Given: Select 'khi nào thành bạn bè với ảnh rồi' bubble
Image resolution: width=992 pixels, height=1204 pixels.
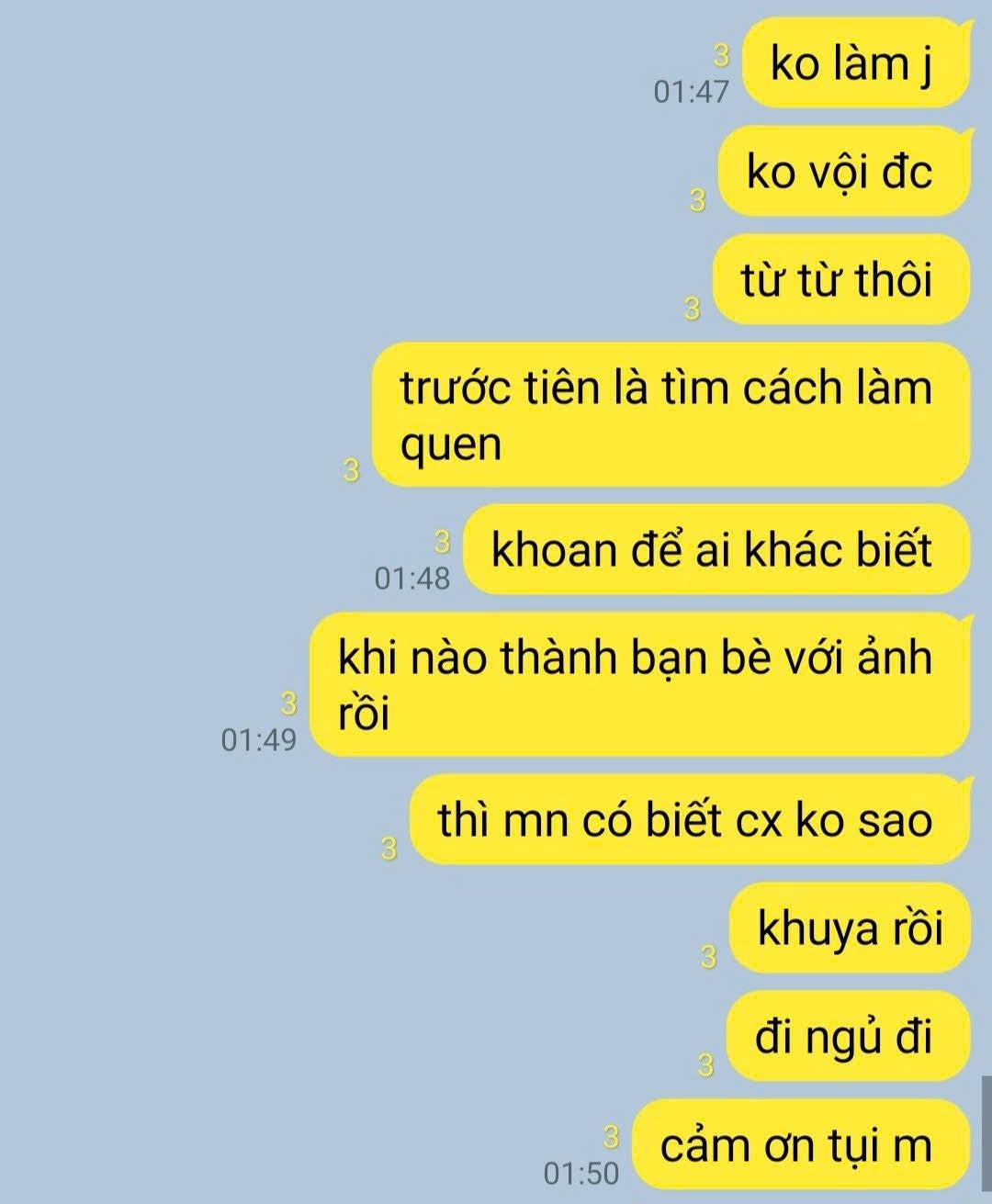Looking at the screenshot, I should pyautogui.click(x=639, y=684).
